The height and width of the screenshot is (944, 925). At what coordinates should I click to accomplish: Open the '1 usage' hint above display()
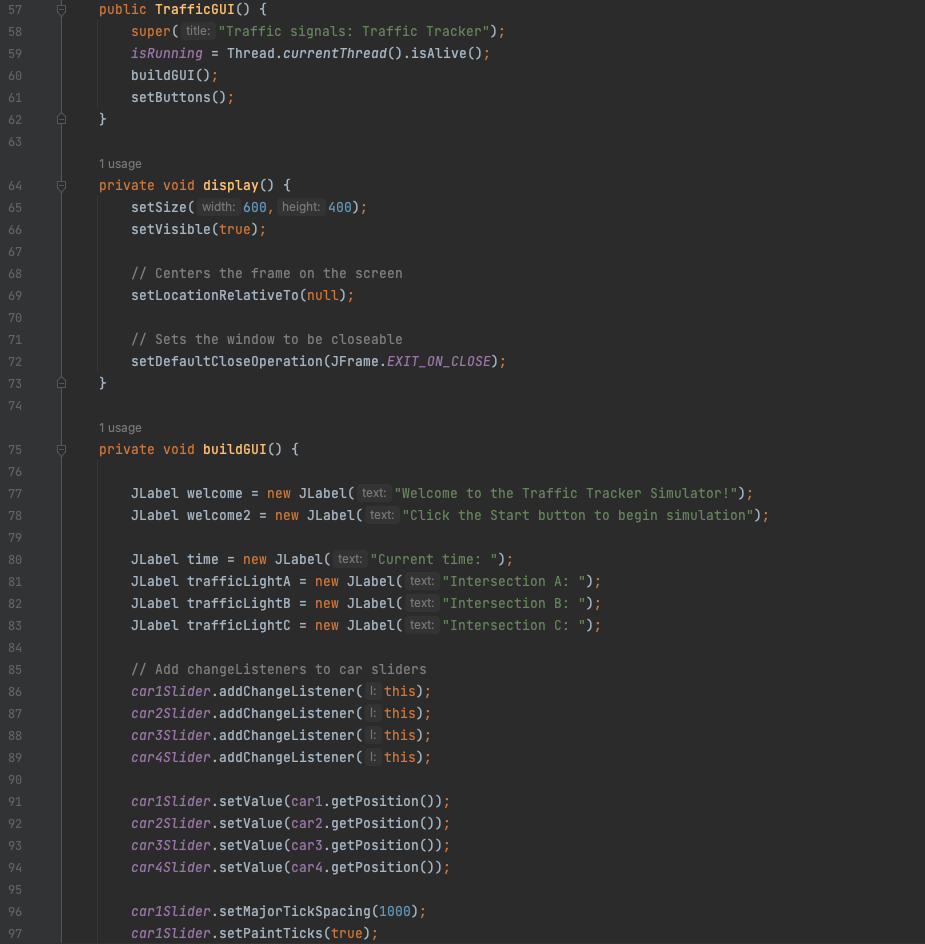pos(120,164)
